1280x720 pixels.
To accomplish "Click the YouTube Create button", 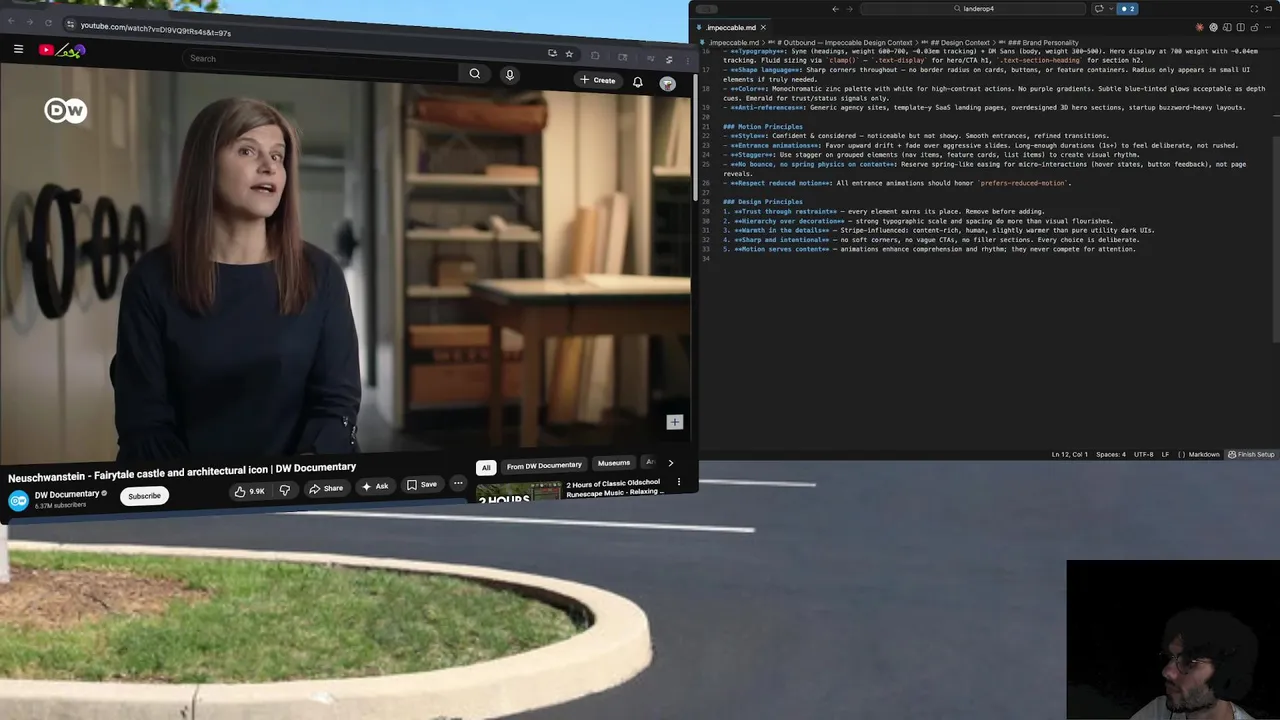I will click(x=597, y=80).
